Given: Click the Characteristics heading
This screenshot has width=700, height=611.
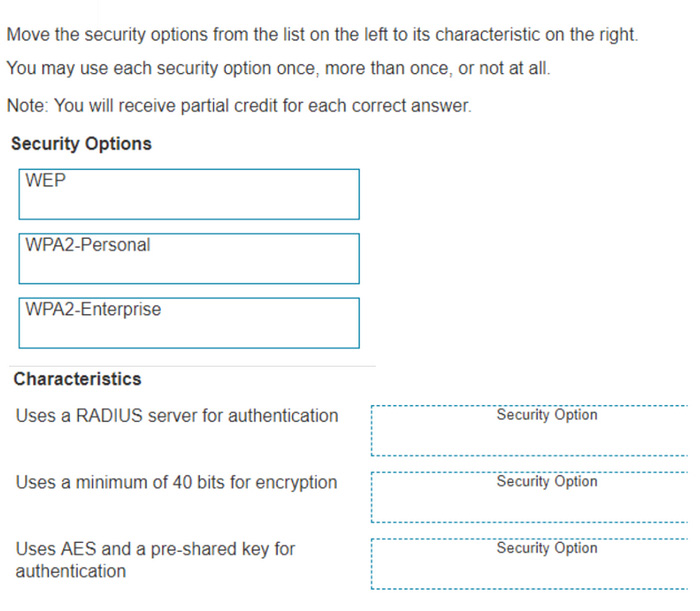Looking at the screenshot, I should click(x=77, y=379).
